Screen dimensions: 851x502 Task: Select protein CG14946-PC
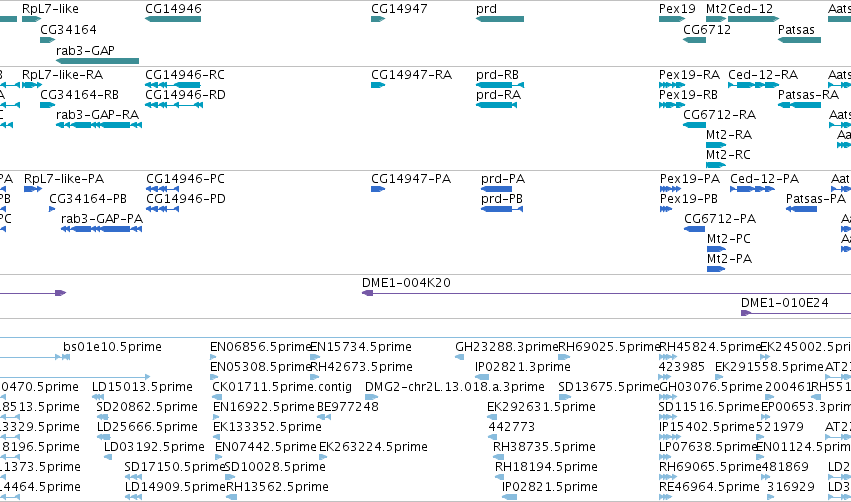coord(162,189)
